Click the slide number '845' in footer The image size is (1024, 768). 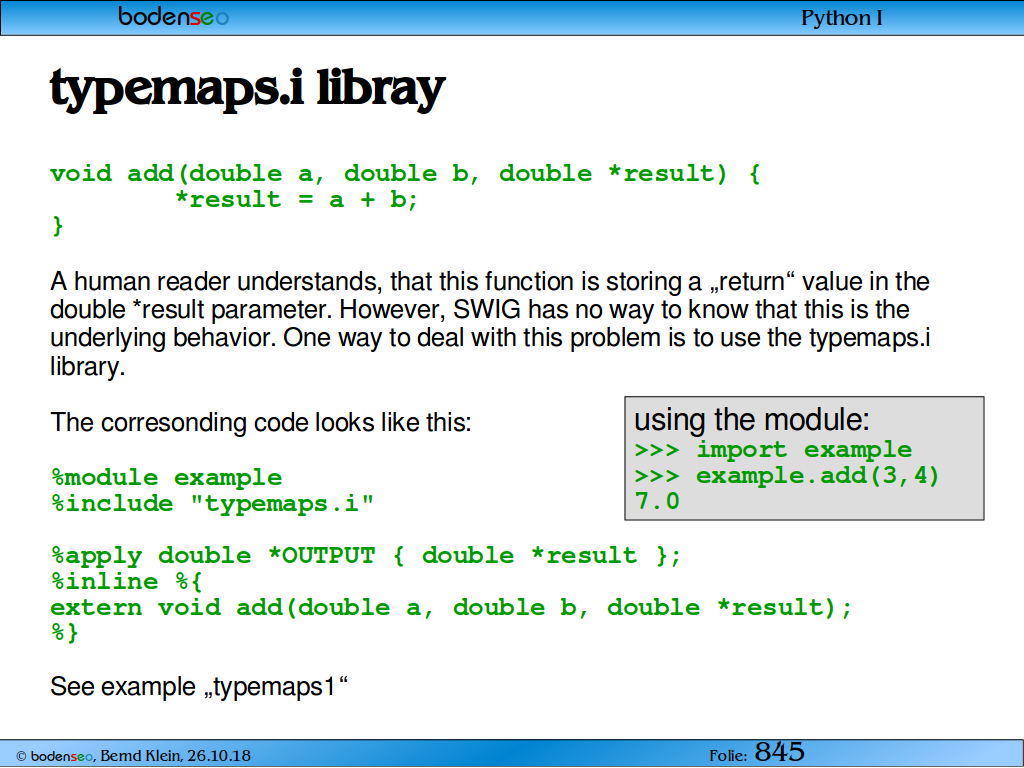pos(779,752)
